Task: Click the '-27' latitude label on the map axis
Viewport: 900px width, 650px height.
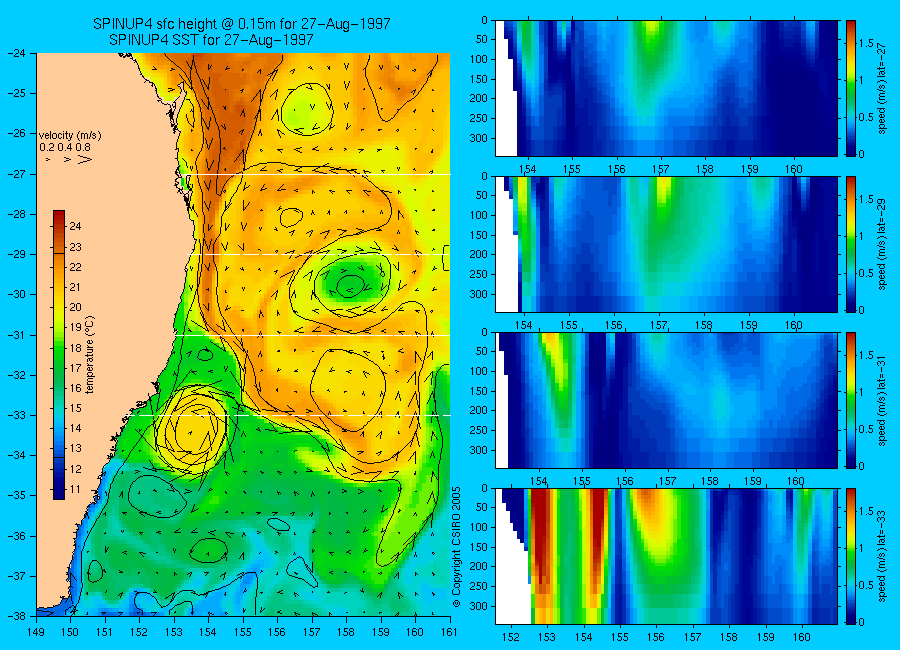Action: 16,173
